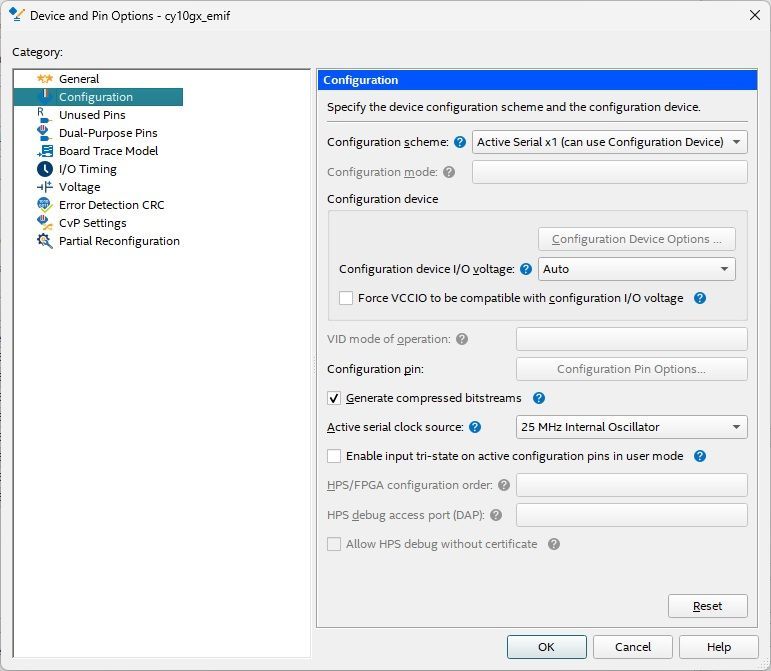771x671 pixels.
Task: Click the General category star icon
Action: (x=45, y=79)
